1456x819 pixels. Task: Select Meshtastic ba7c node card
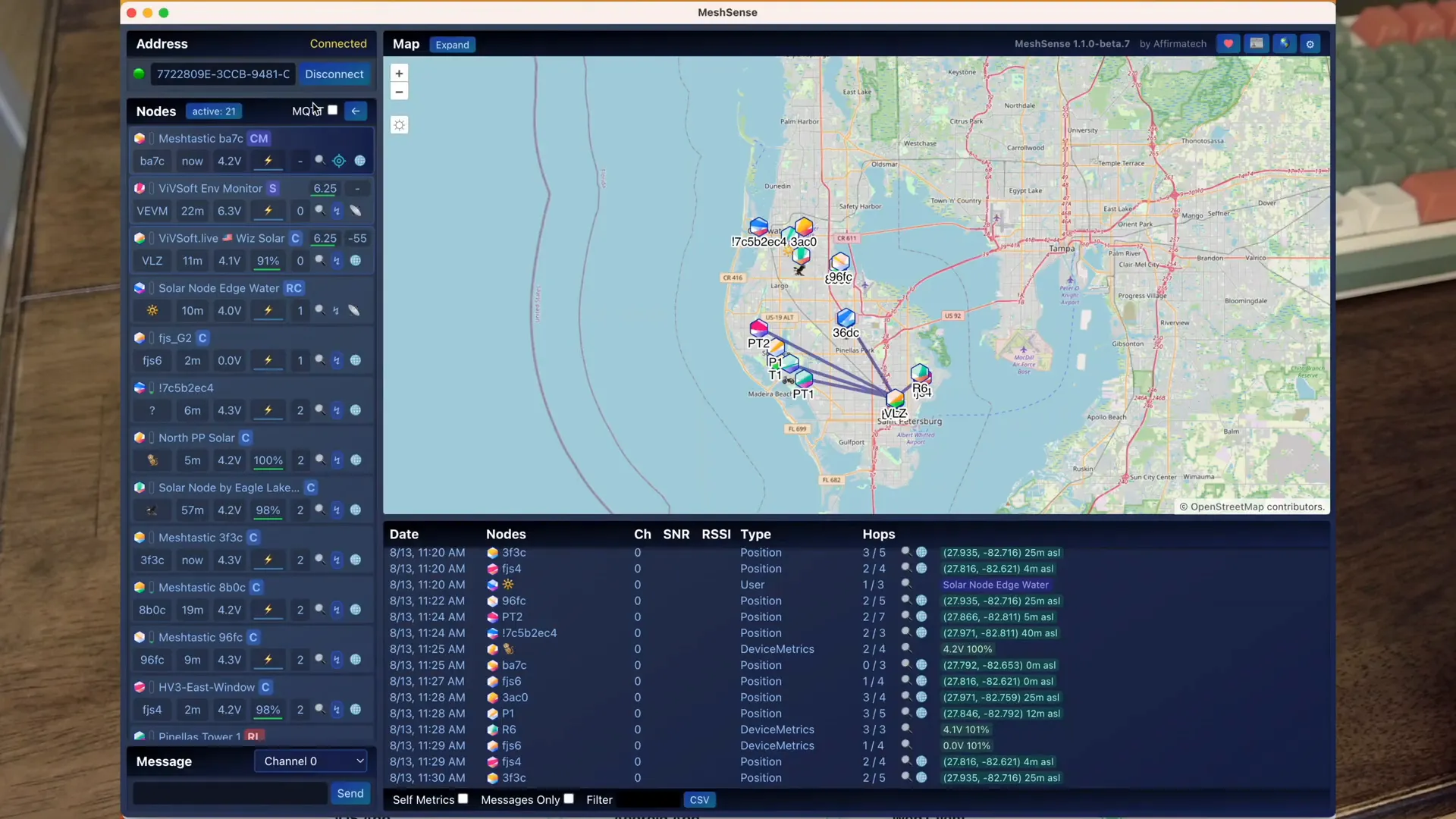coord(252,150)
